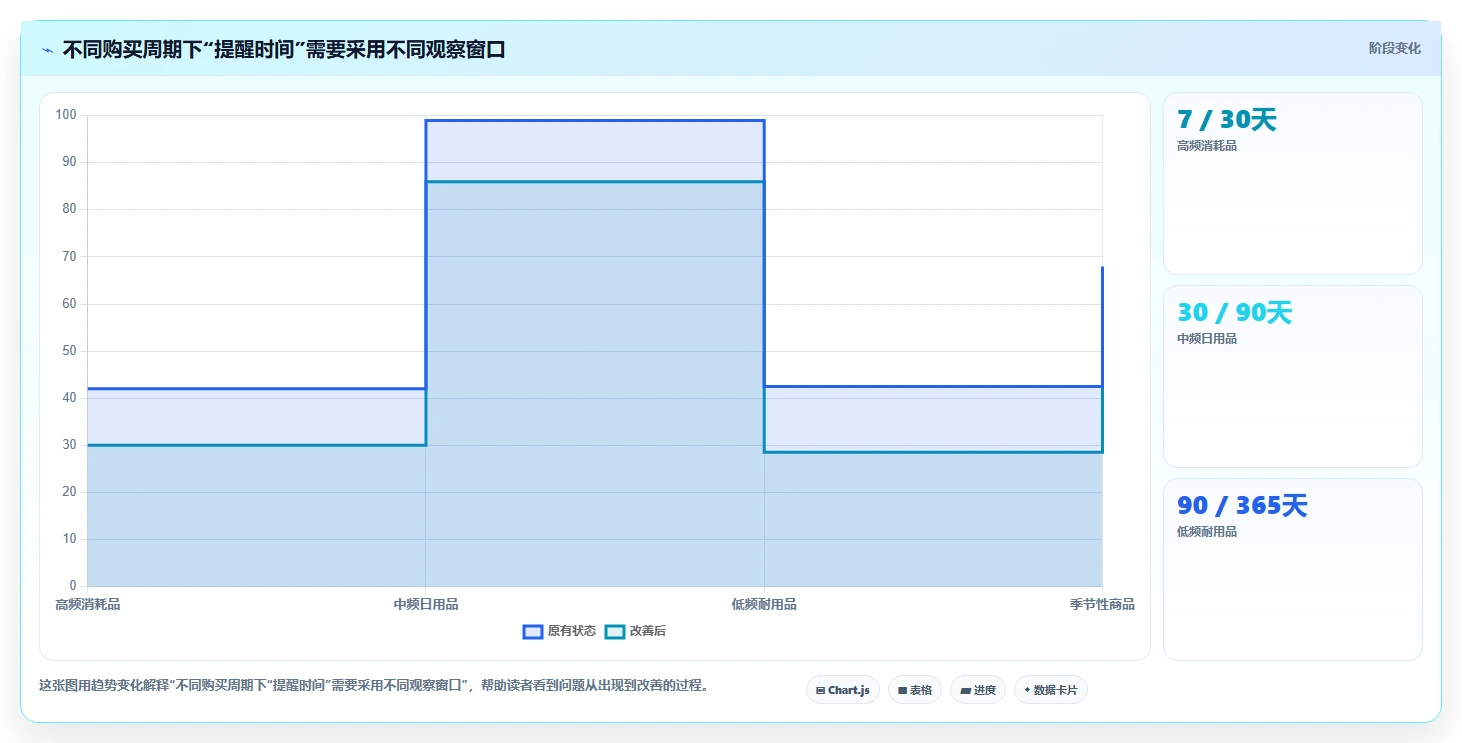The image size is (1462, 743).
Task: Click the 改善后 step line at 30
Action: click(x=257, y=445)
